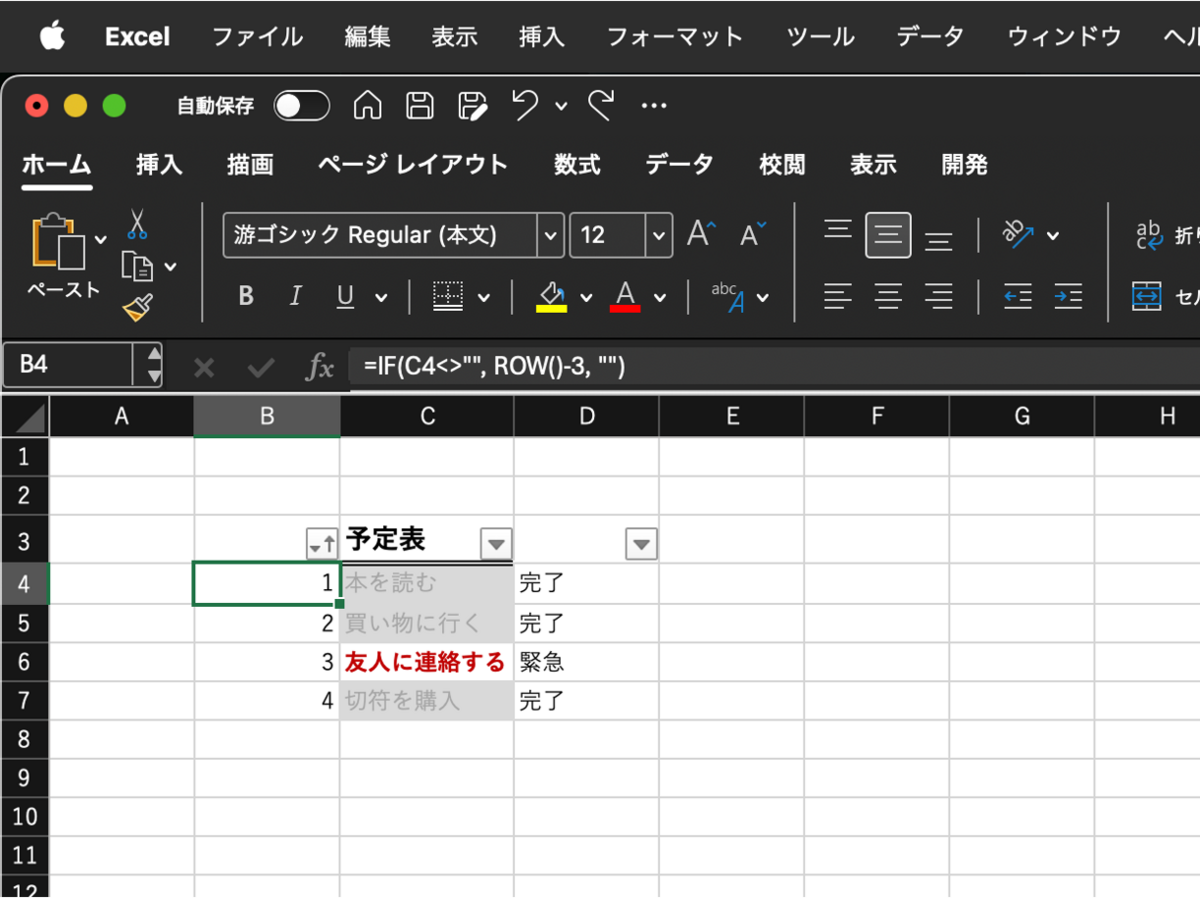Save the workbook with floppy icon
The width and height of the screenshot is (1200, 898).
coord(419,105)
